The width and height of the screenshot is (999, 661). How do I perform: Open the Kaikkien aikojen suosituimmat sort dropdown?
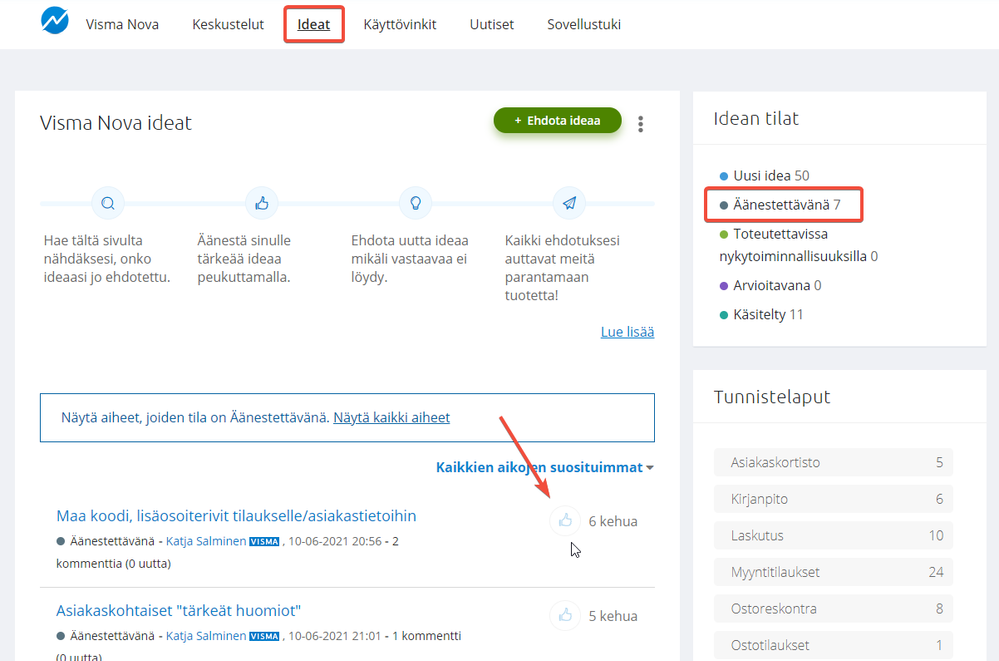pos(545,467)
